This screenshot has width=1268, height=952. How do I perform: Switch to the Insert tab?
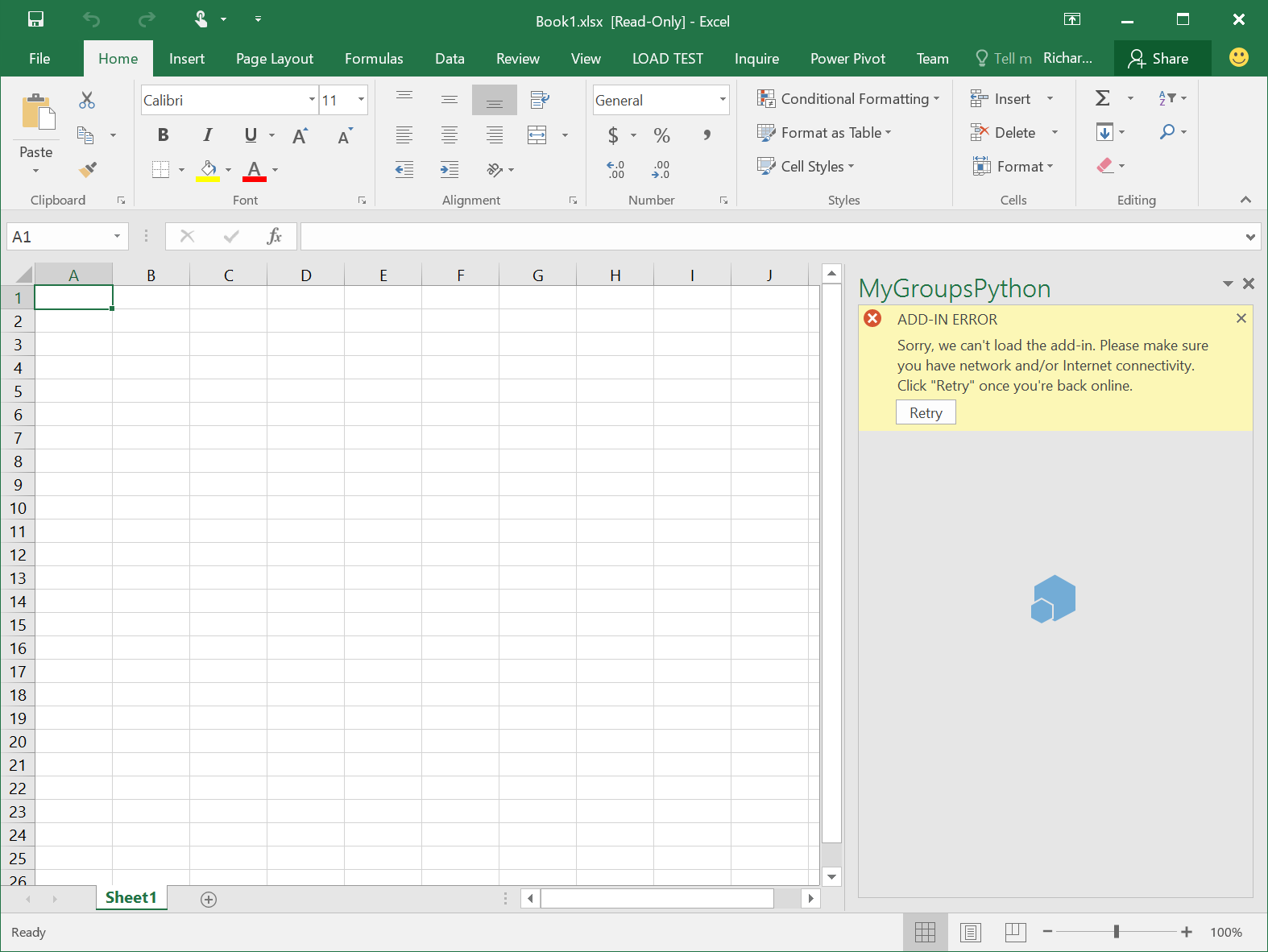[x=187, y=58]
